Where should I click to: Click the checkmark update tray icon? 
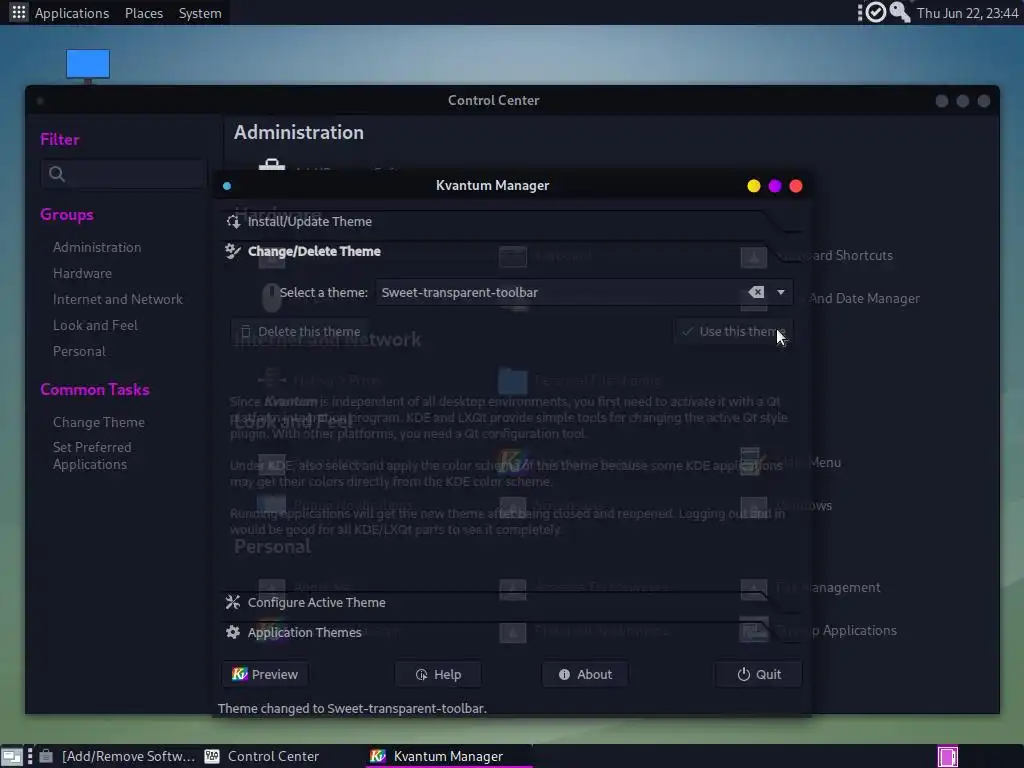click(x=875, y=12)
